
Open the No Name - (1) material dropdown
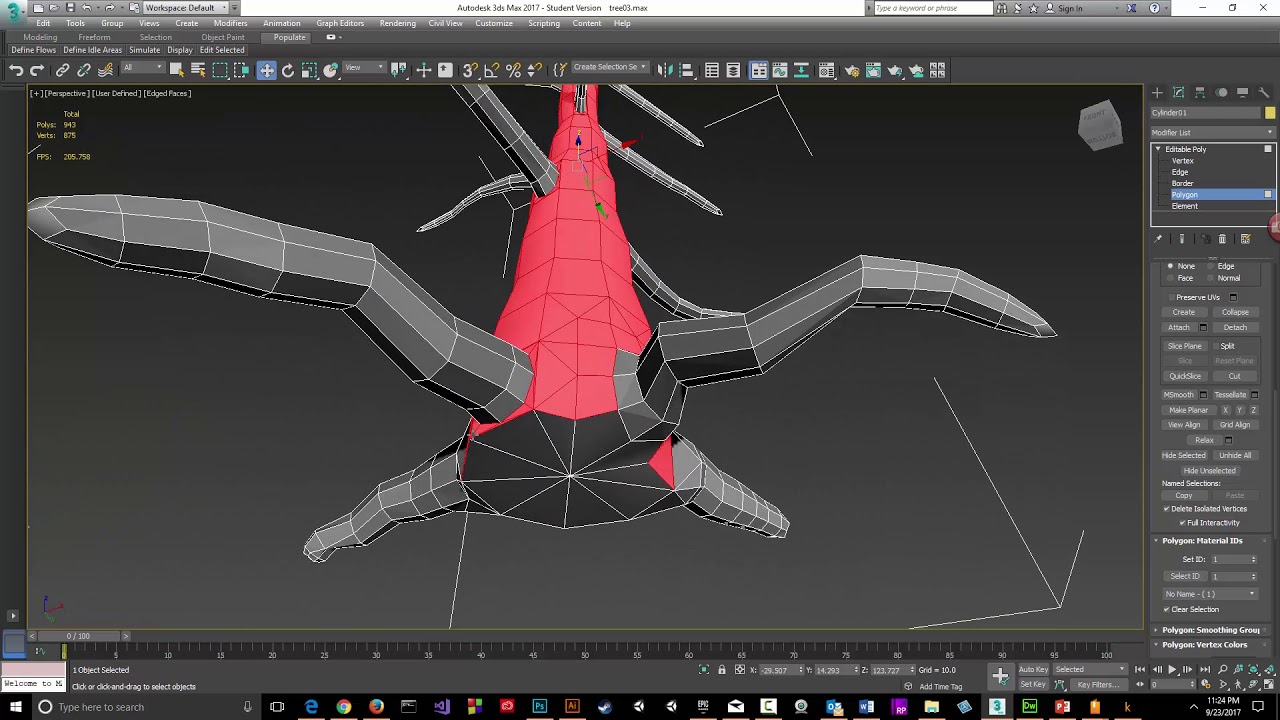pyautogui.click(x=1210, y=594)
